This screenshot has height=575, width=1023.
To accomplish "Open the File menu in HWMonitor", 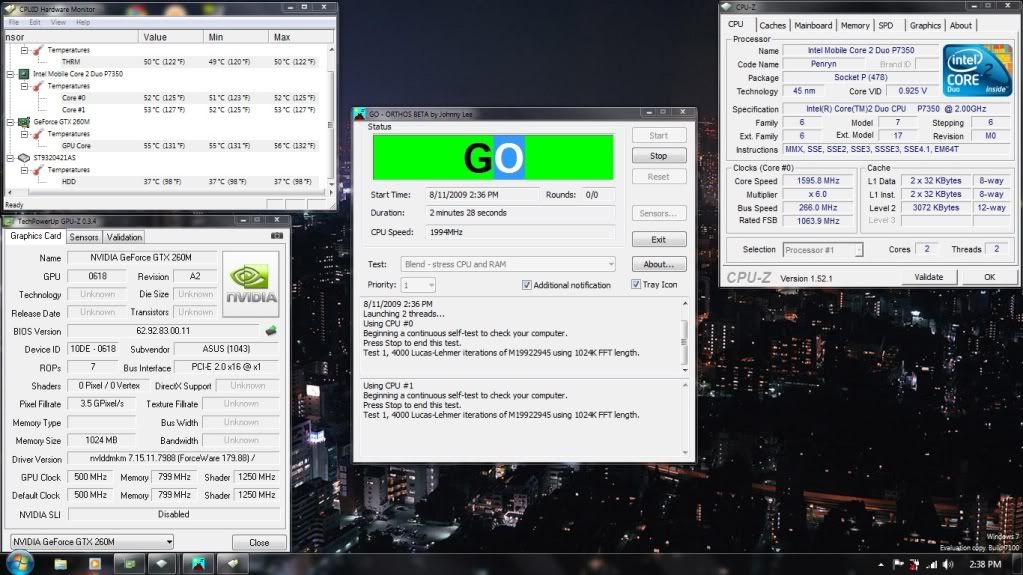I will click(14, 22).
